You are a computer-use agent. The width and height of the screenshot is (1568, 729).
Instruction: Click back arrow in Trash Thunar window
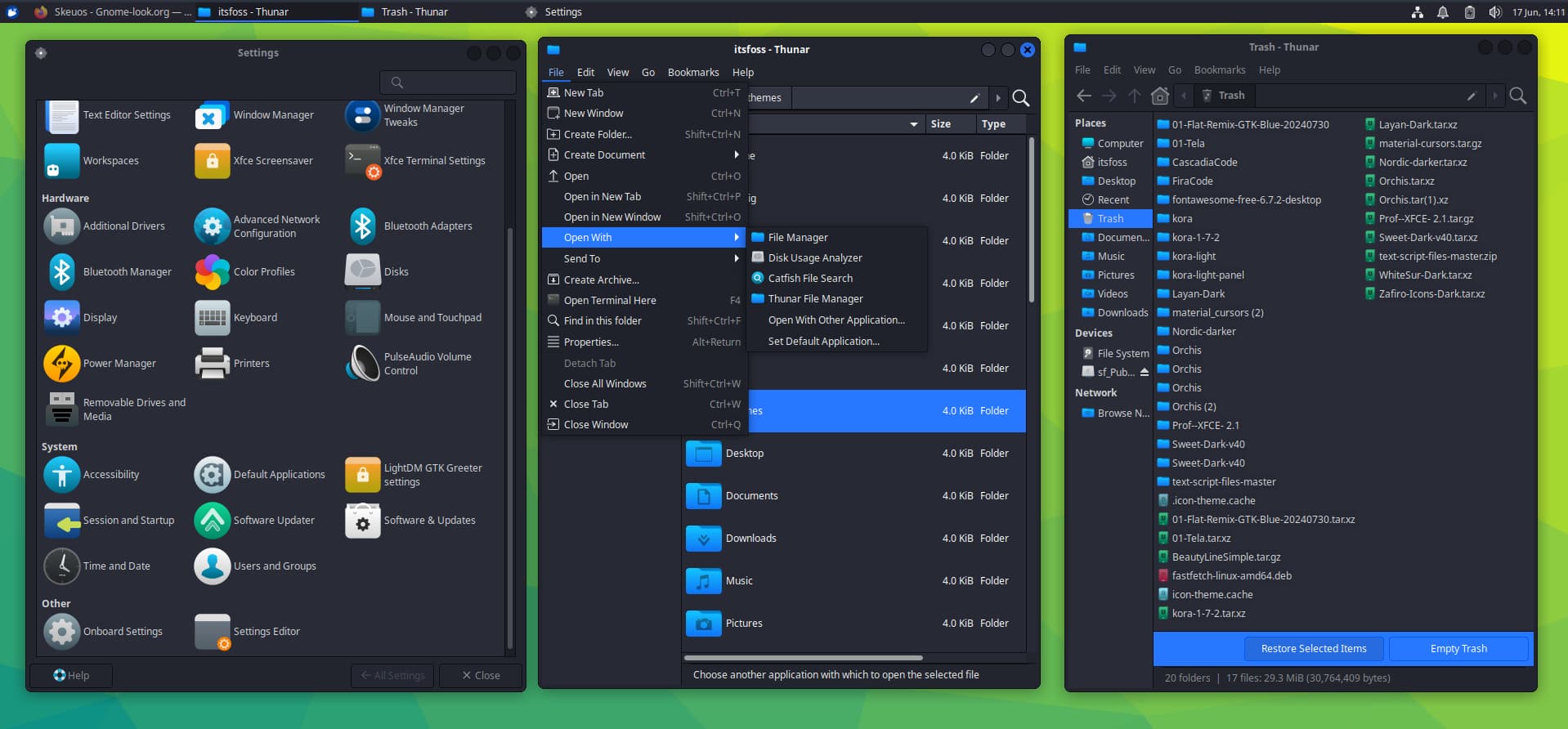(1084, 96)
